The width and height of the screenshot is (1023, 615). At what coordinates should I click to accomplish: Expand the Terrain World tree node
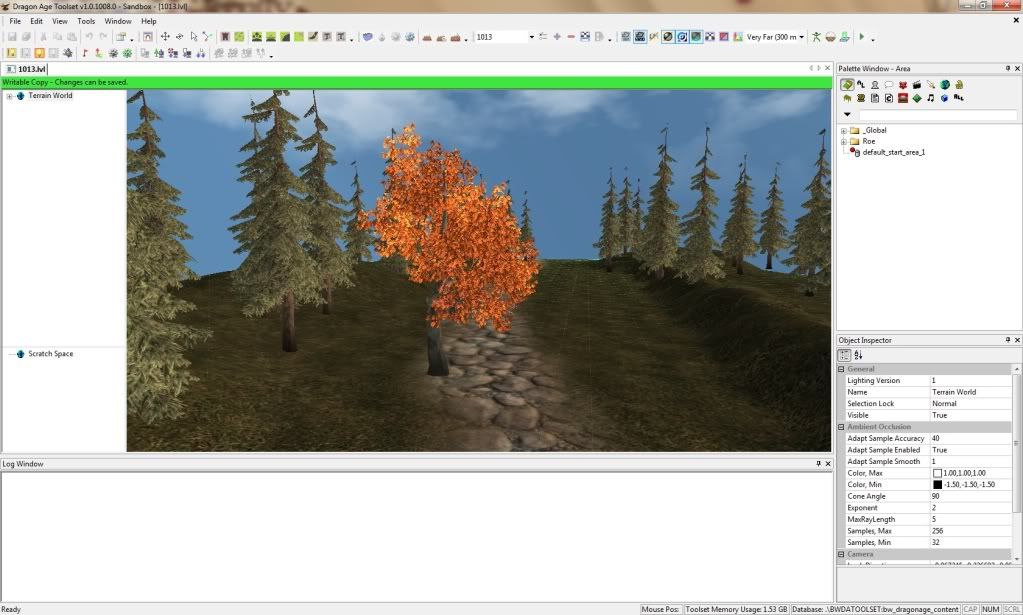pos(9,96)
